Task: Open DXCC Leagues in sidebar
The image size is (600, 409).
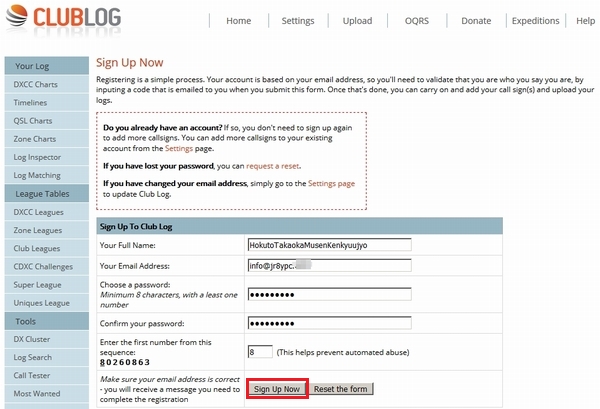Action: pos(47,212)
